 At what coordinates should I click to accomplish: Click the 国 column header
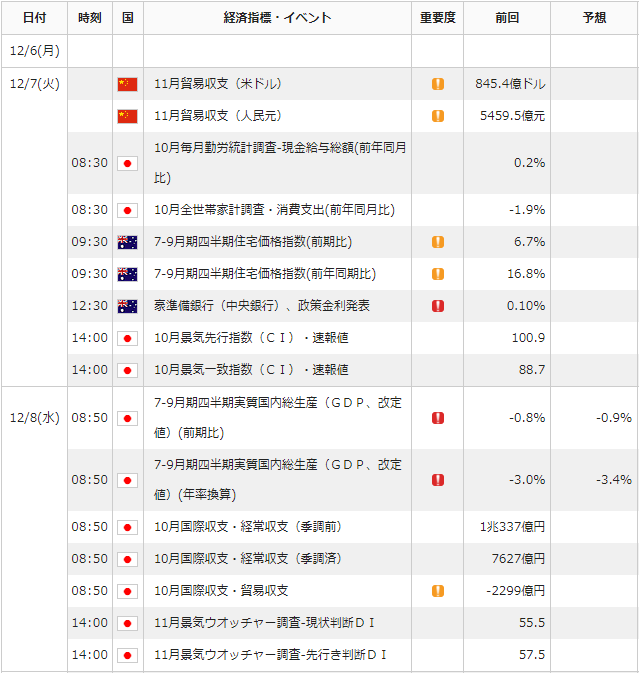128,18
